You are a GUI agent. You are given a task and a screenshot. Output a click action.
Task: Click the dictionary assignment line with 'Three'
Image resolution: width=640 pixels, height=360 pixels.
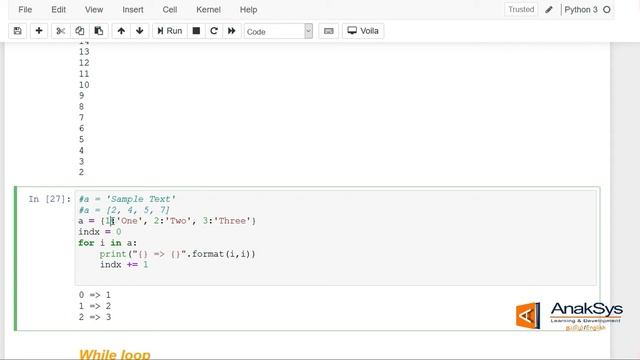click(x=167, y=221)
